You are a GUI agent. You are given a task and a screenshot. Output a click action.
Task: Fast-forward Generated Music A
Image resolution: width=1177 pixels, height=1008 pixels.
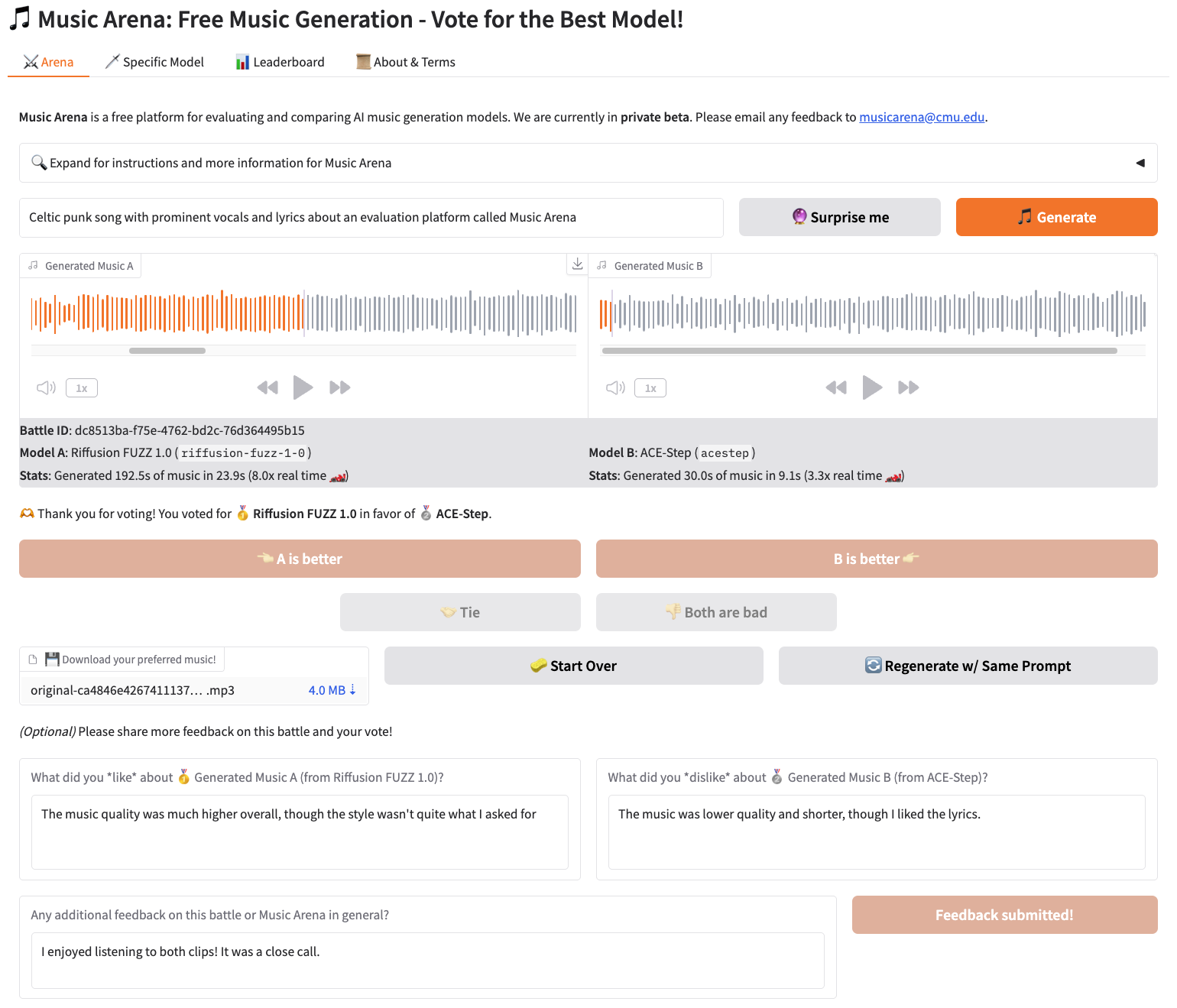[339, 387]
